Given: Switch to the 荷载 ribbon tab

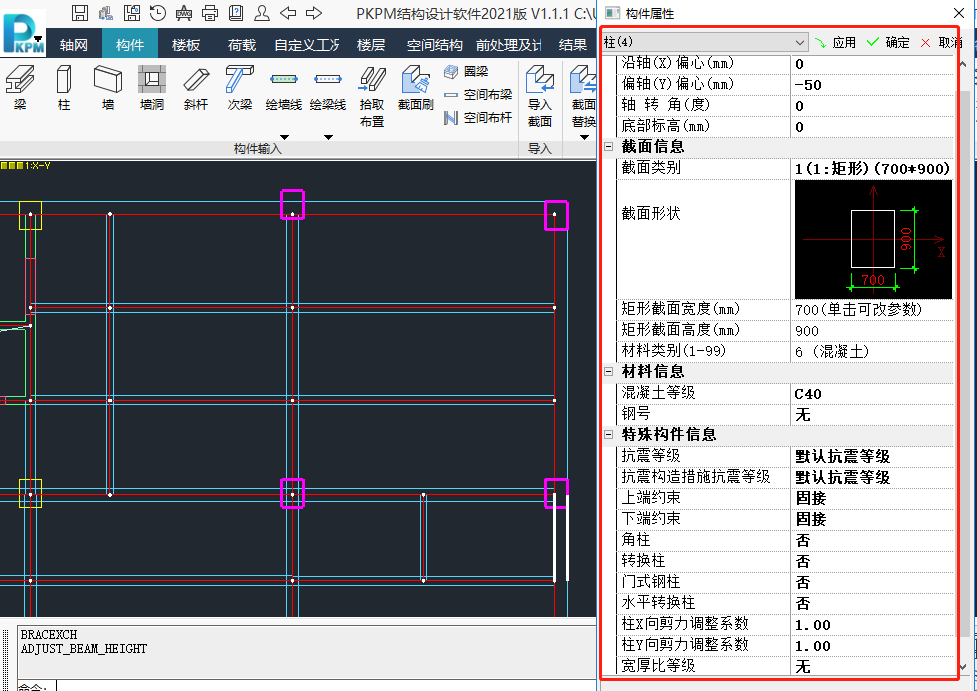Looking at the screenshot, I should [x=242, y=45].
